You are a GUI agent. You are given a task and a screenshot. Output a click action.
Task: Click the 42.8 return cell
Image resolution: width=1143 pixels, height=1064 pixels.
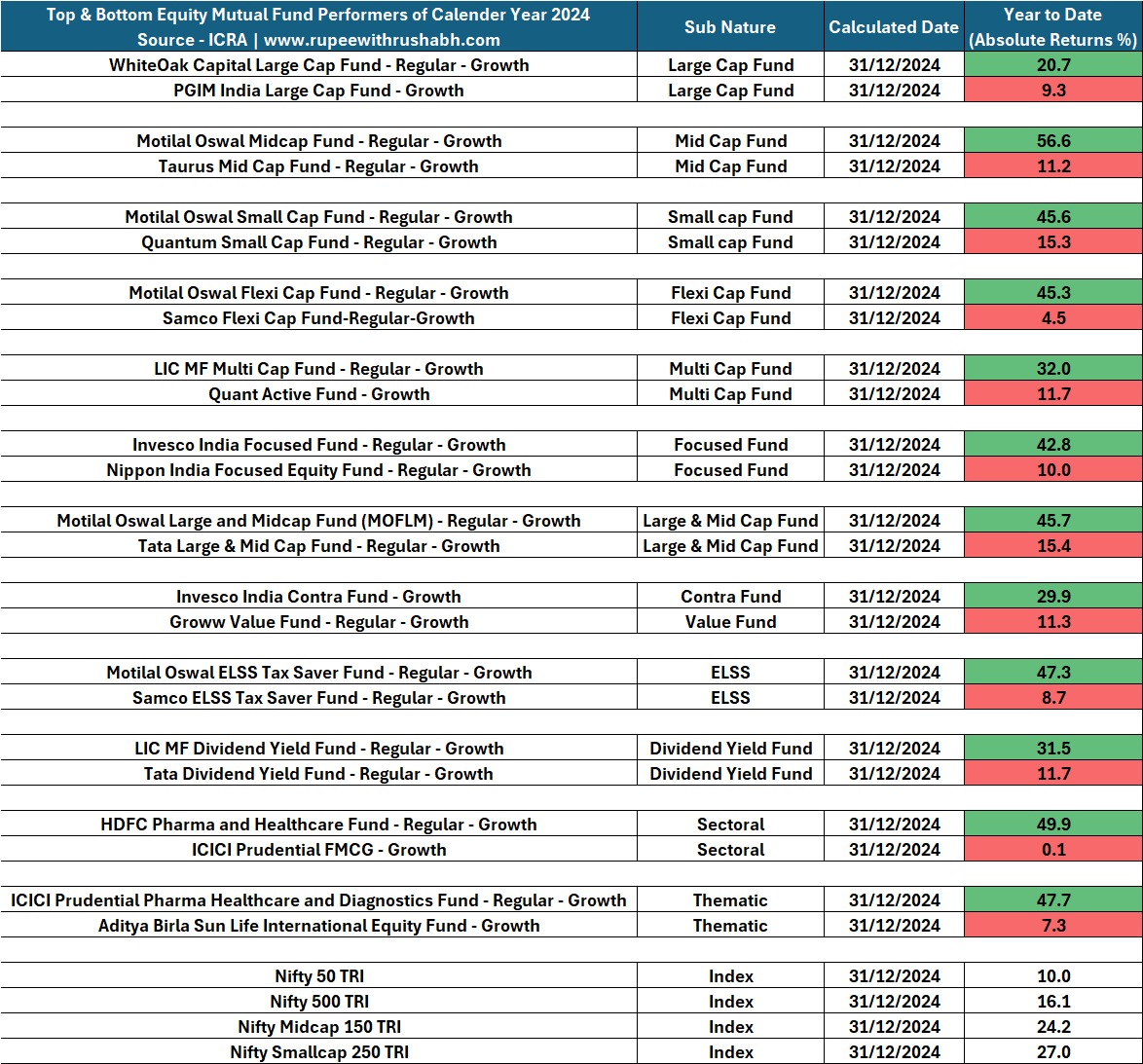coord(1053,445)
